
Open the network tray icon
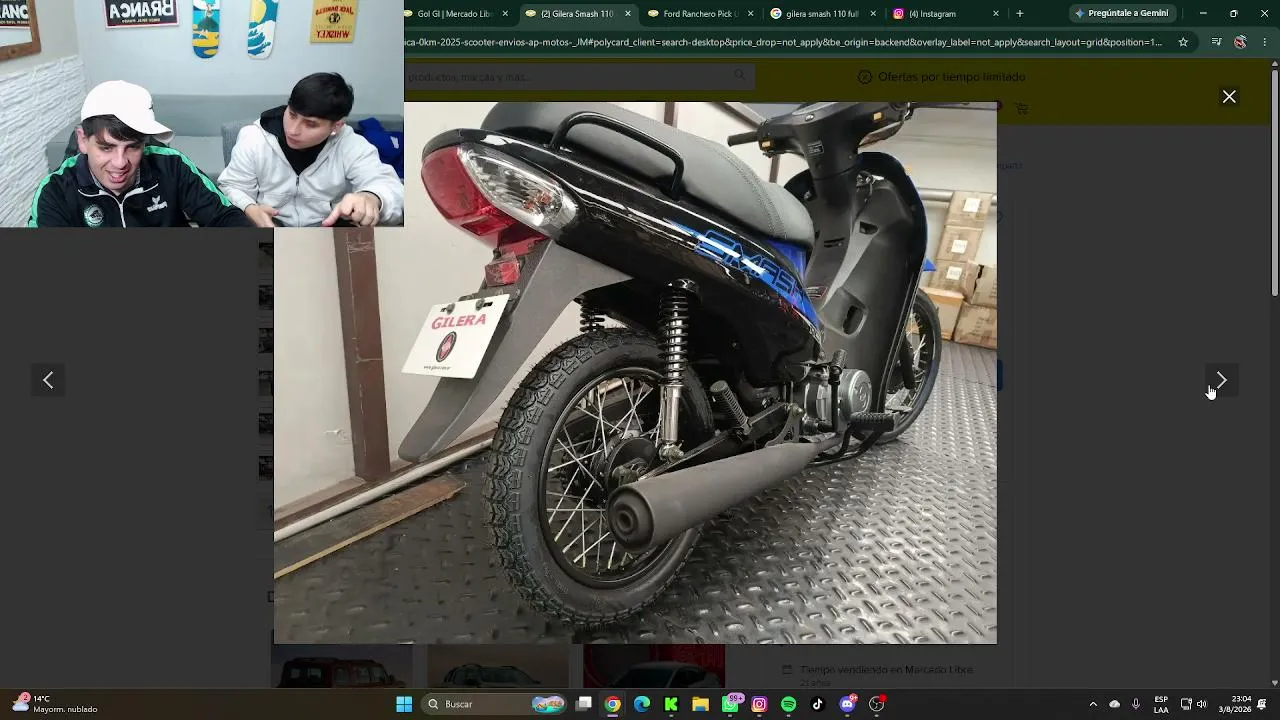click(1185, 704)
